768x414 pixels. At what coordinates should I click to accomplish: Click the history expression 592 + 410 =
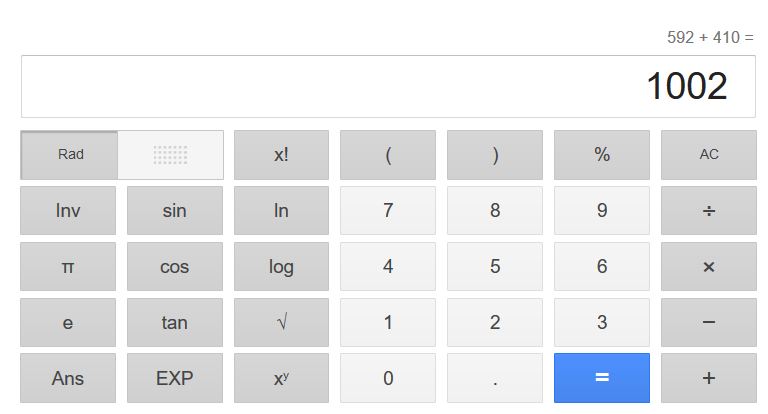point(710,38)
